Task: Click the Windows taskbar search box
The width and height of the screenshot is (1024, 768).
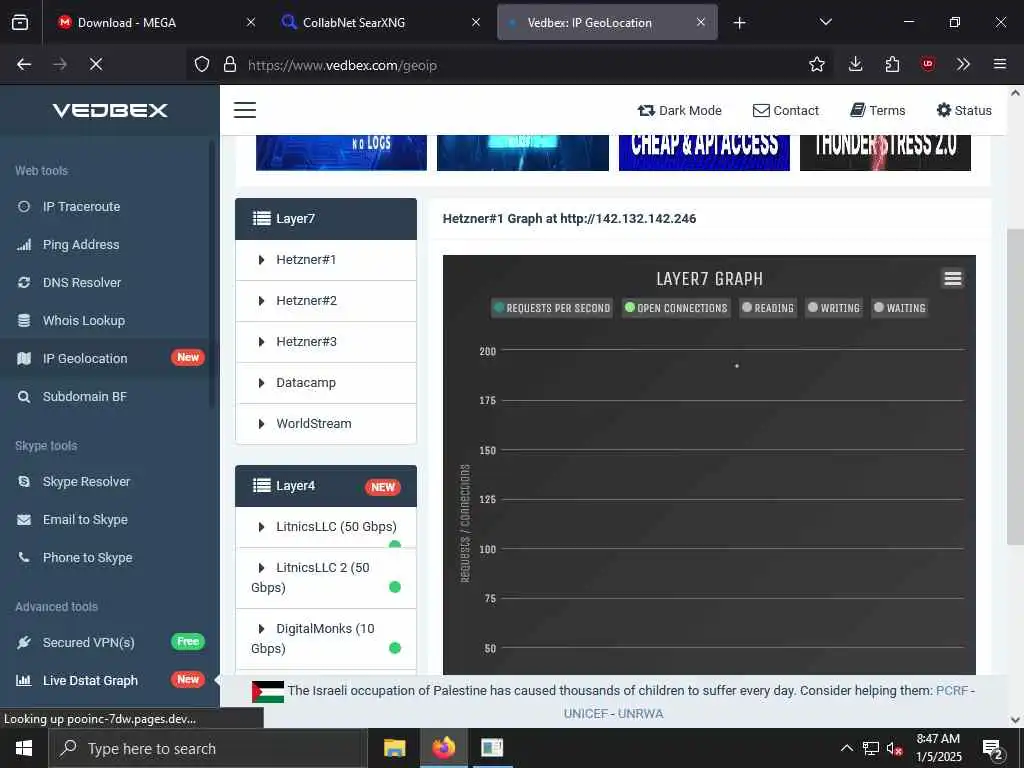Action: [x=208, y=748]
